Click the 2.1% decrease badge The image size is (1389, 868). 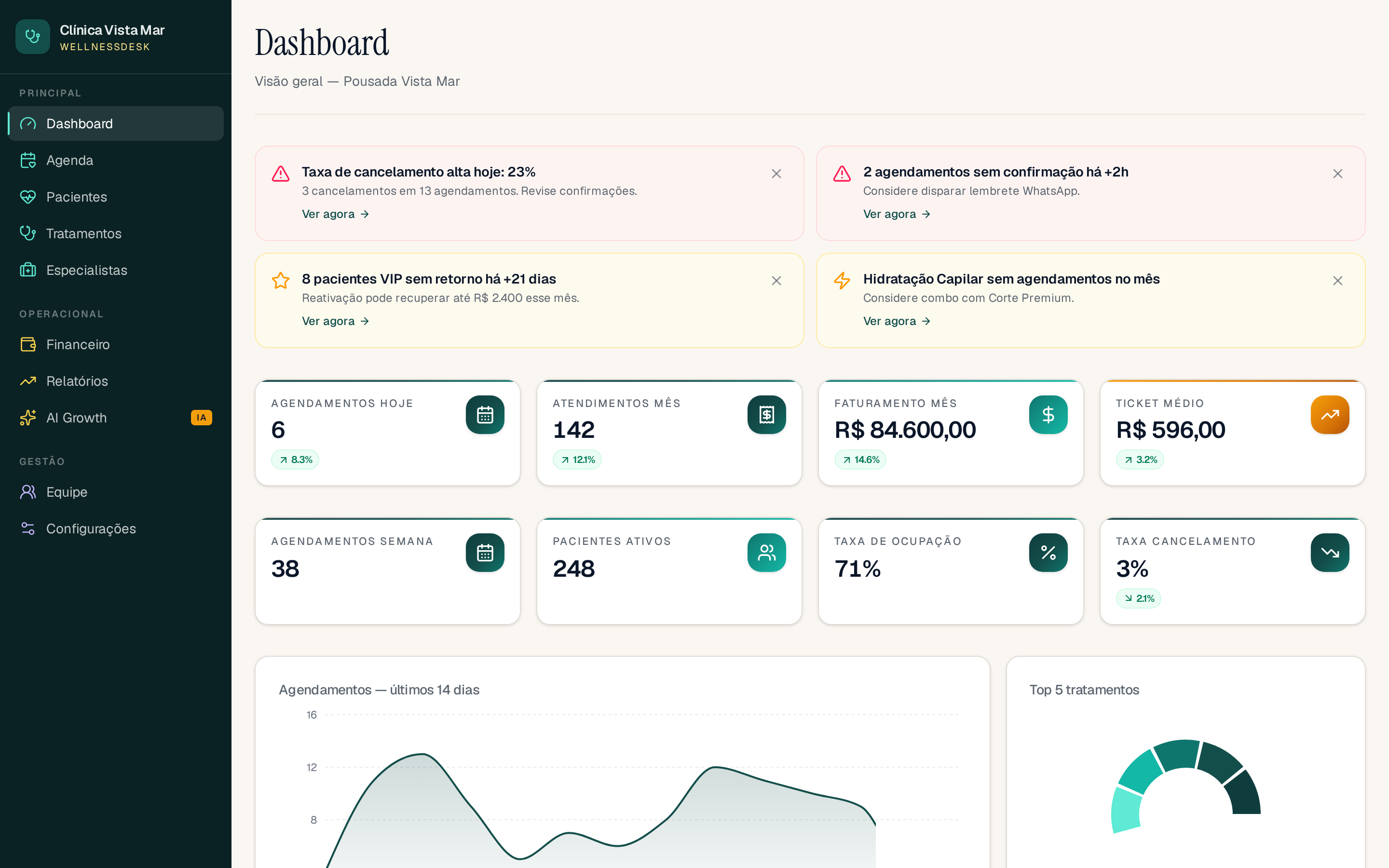coord(1139,598)
